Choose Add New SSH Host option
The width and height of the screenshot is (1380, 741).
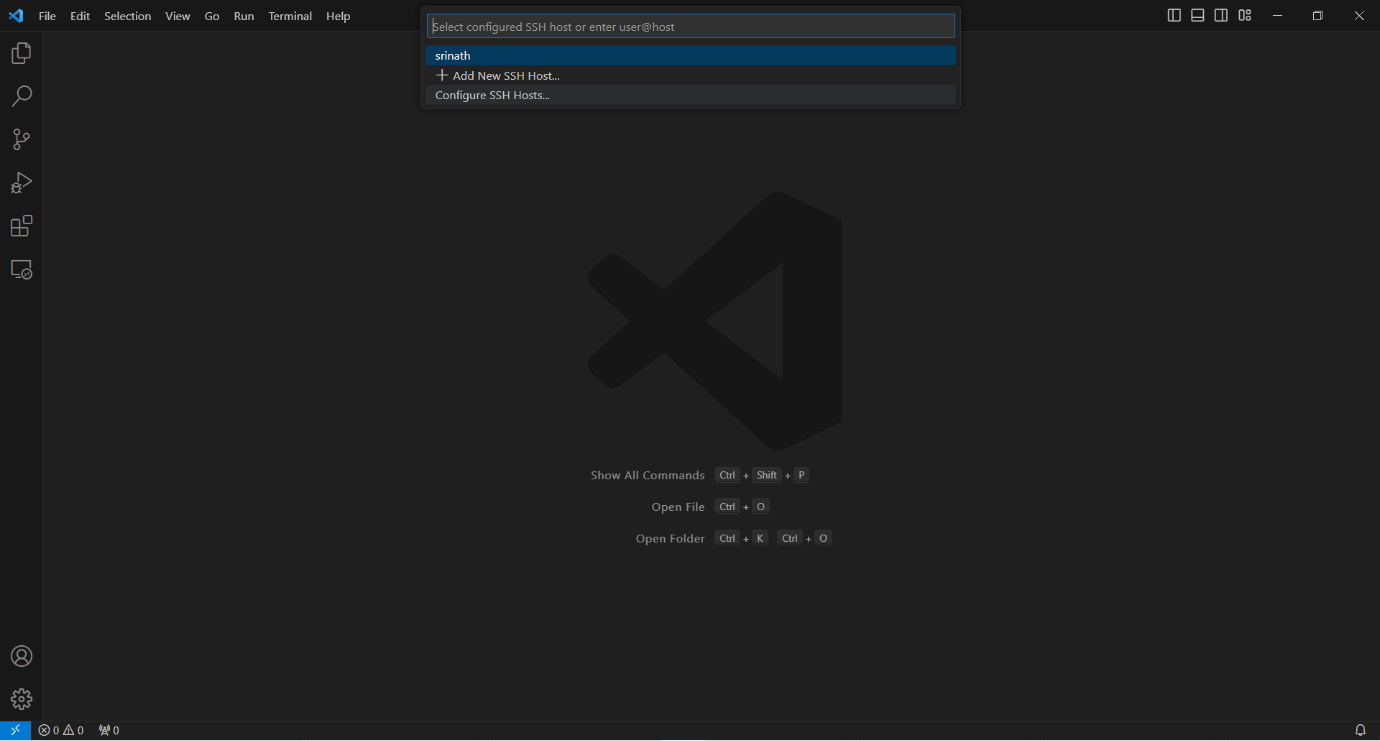(690, 76)
